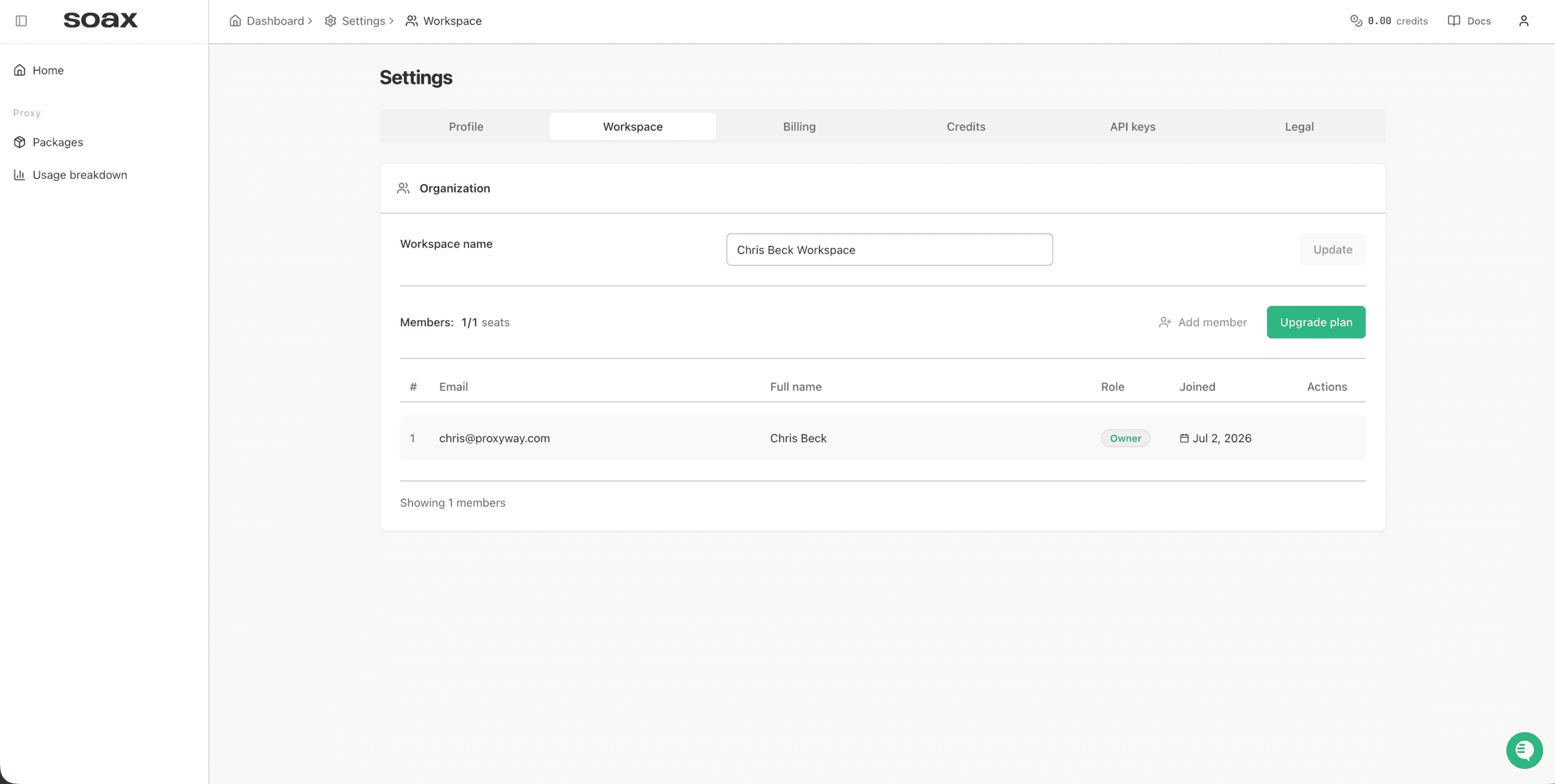
Task: Click the Owner role badge
Action: pyautogui.click(x=1125, y=438)
